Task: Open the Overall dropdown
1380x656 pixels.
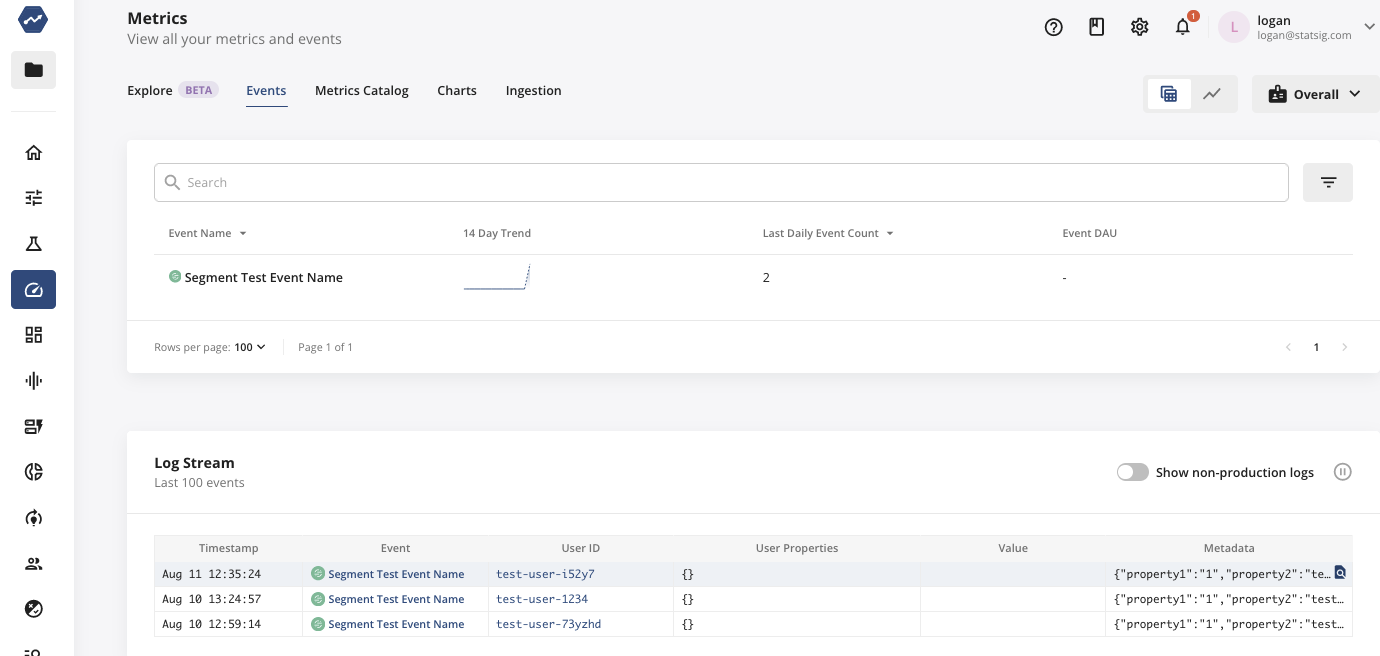Action: coord(1315,93)
